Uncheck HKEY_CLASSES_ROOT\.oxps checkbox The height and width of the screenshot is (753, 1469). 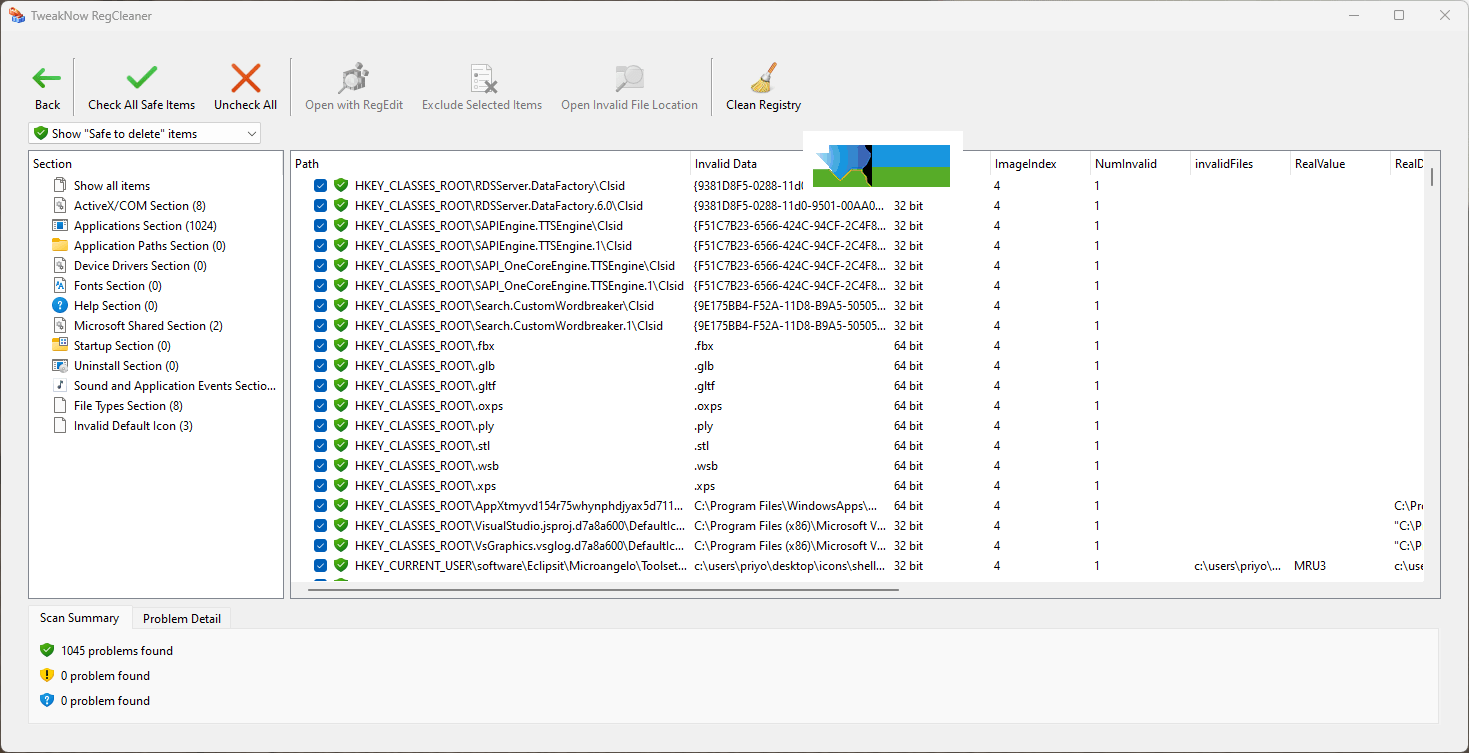320,405
